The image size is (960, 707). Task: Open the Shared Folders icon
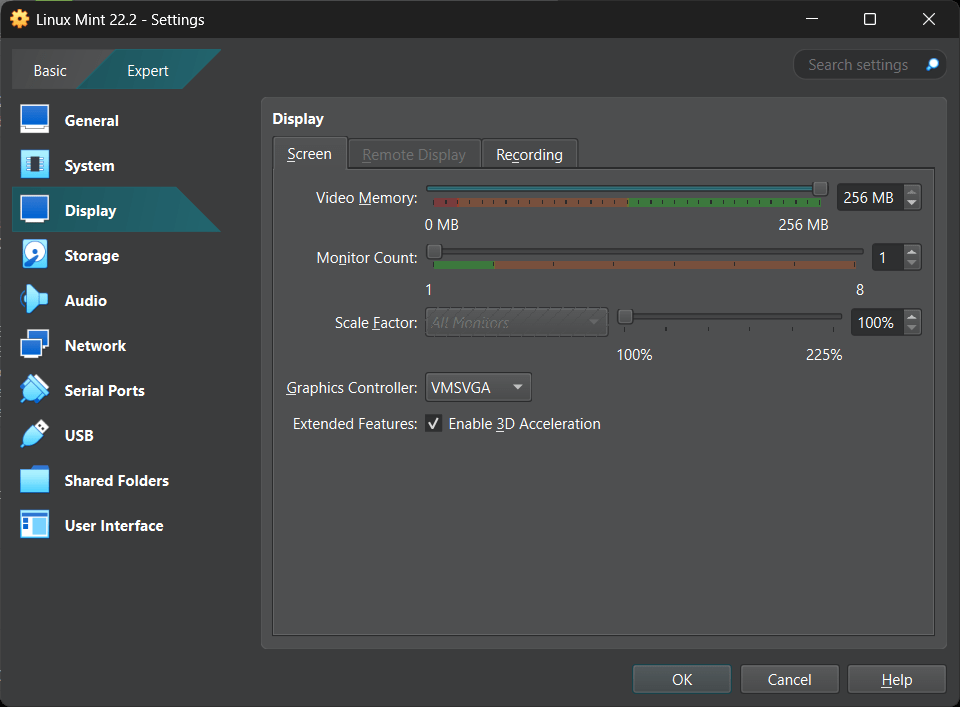point(35,480)
